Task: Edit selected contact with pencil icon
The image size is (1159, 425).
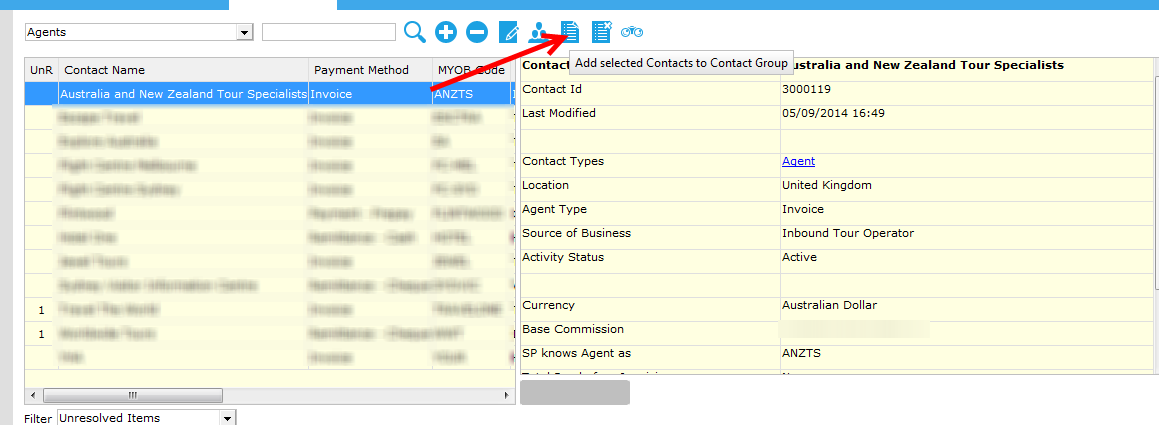Action: pos(508,32)
